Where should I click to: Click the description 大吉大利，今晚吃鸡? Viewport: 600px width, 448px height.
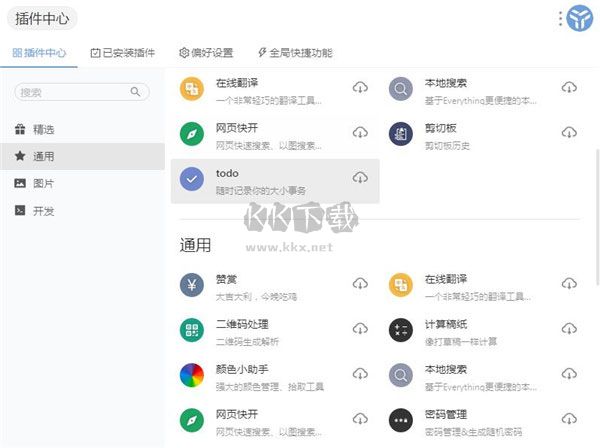tap(256, 296)
